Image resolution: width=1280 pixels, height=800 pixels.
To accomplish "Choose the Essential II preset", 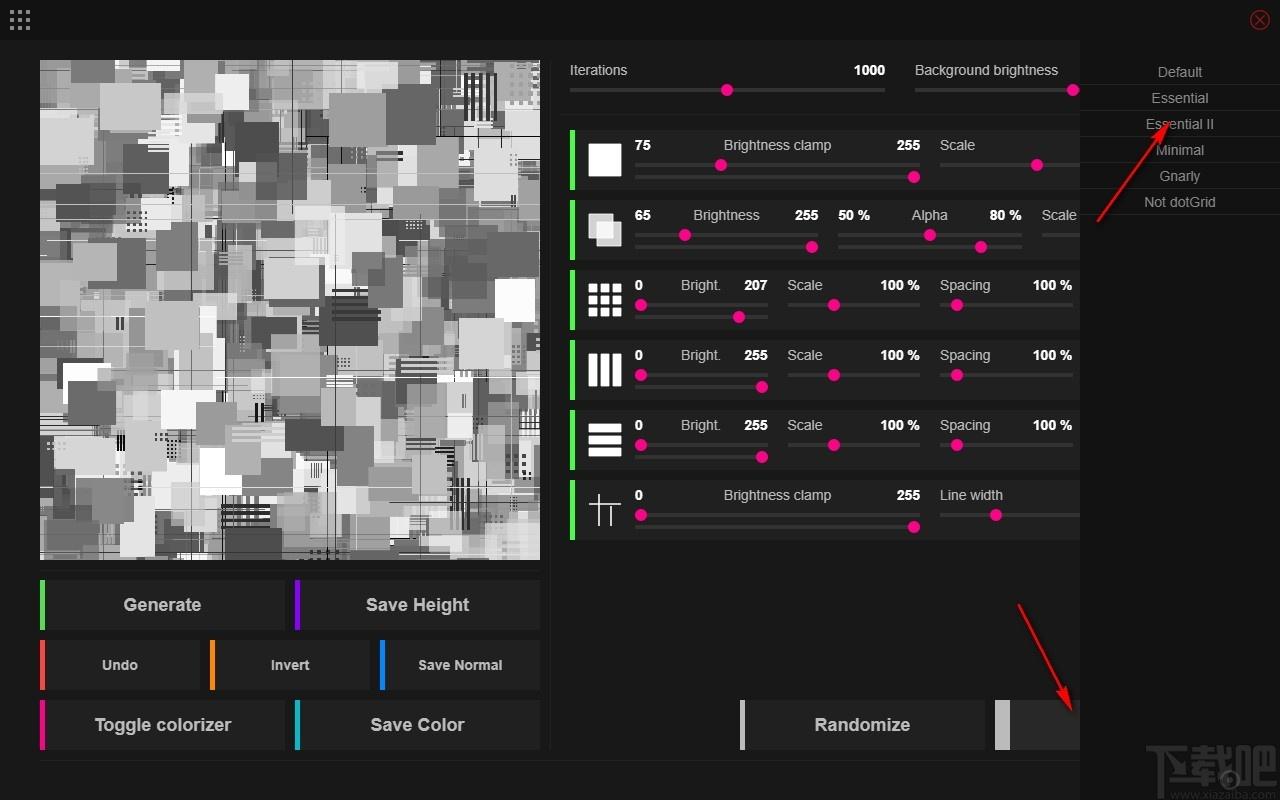I will point(1180,124).
